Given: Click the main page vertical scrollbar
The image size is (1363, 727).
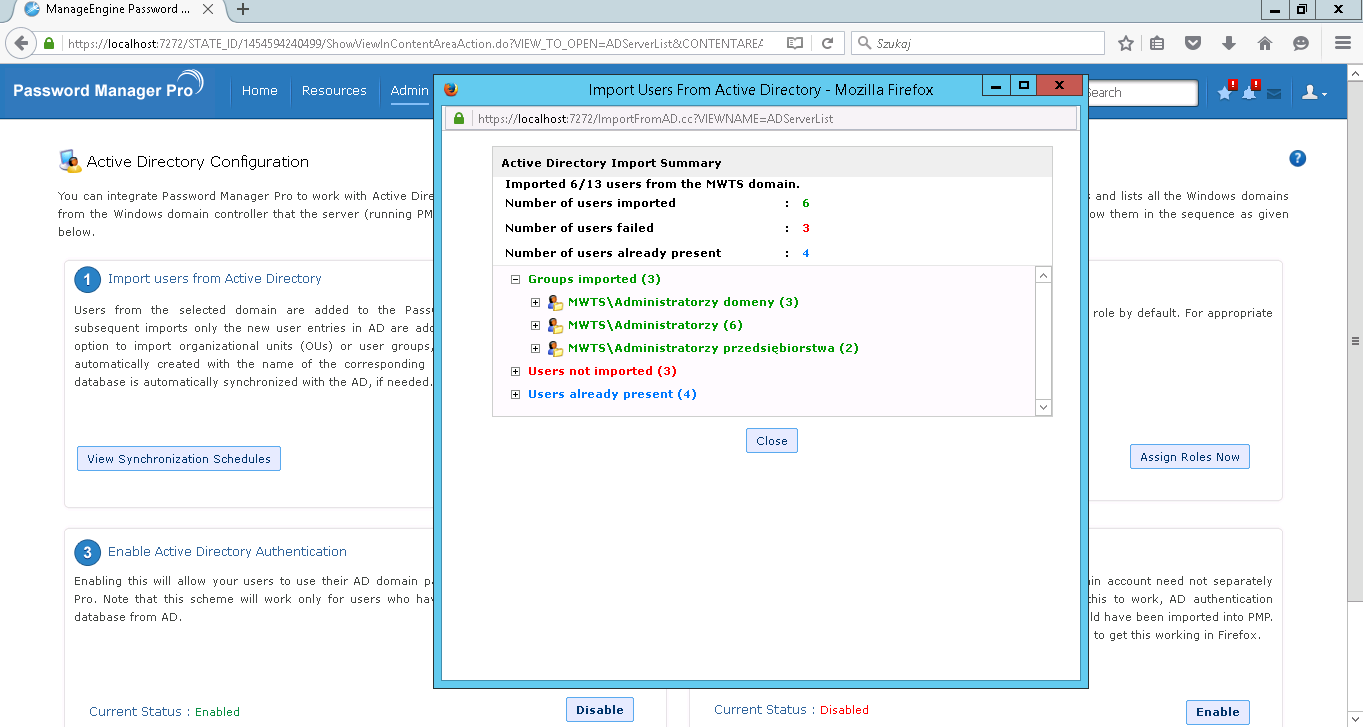Looking at the screenshot, I should click(1354, 340).
